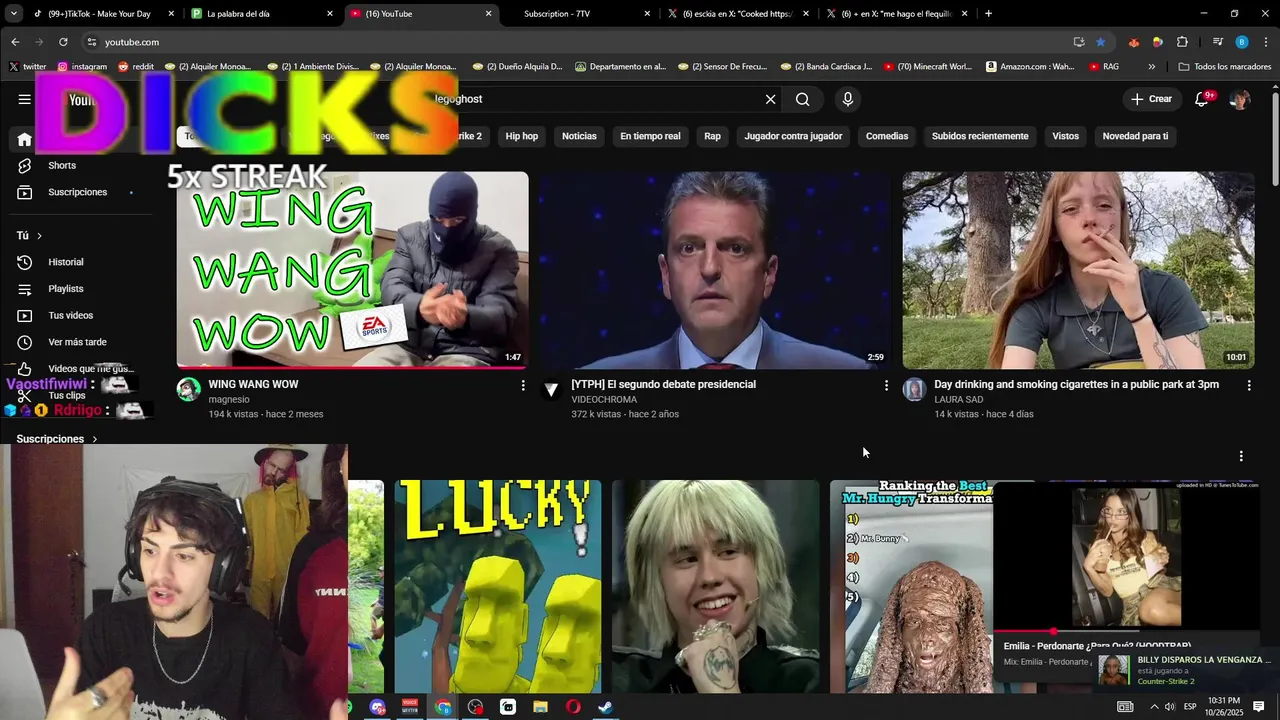The height and width of the screenshot is (720, 1280).
Task: Show hidden system tray icons
Action: pos(1154,707)
